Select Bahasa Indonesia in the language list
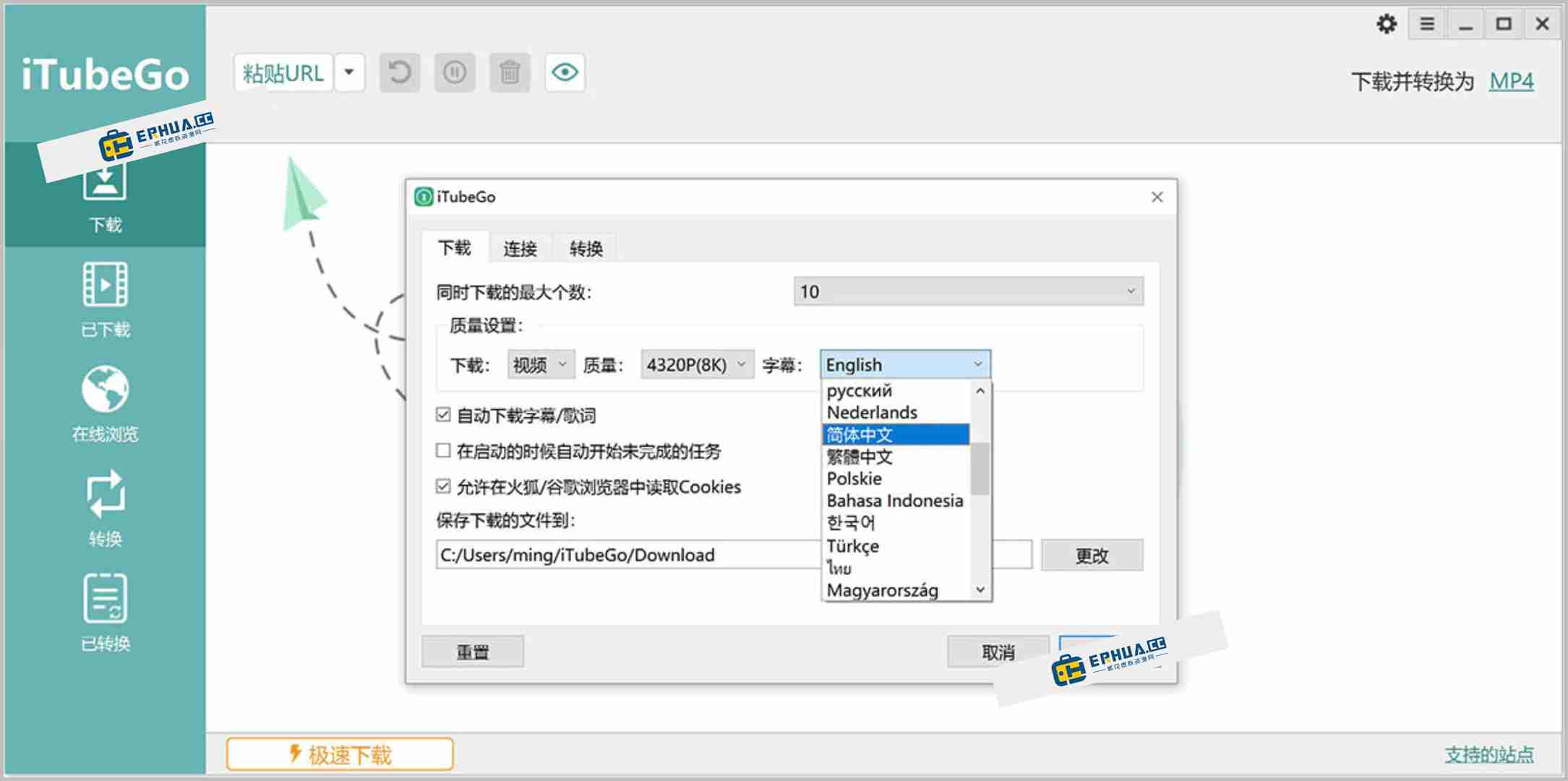This screenshot has height=781, width=1568. 896,501
